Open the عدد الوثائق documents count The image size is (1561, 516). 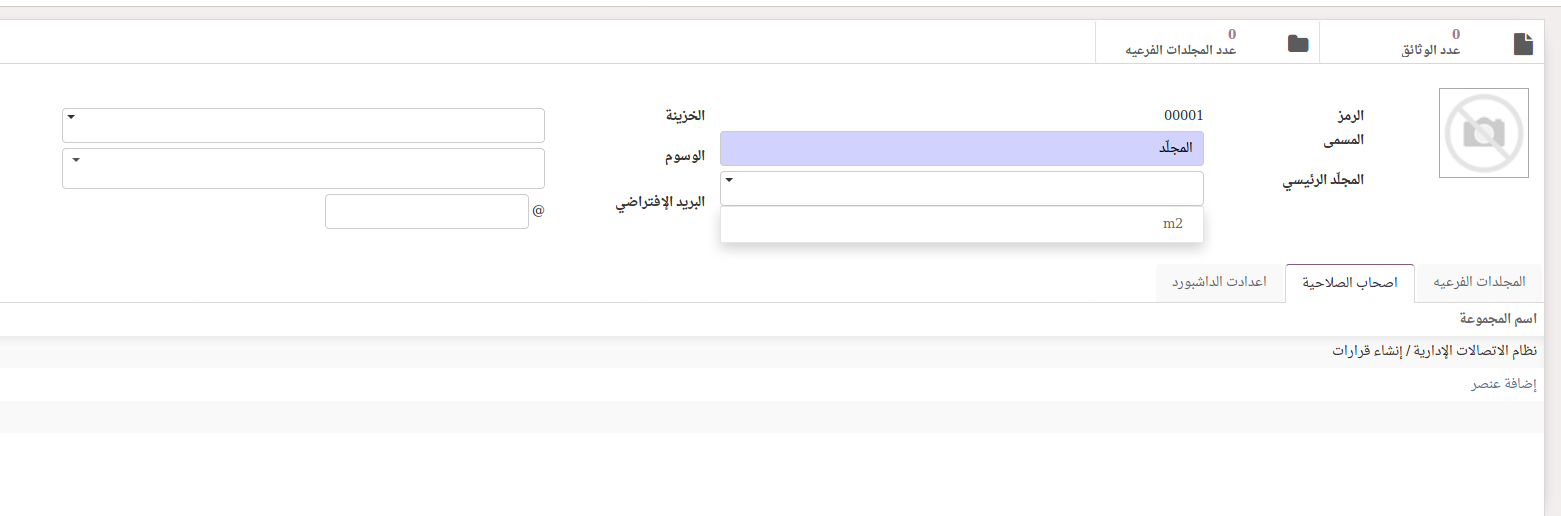pos(1431,43)
